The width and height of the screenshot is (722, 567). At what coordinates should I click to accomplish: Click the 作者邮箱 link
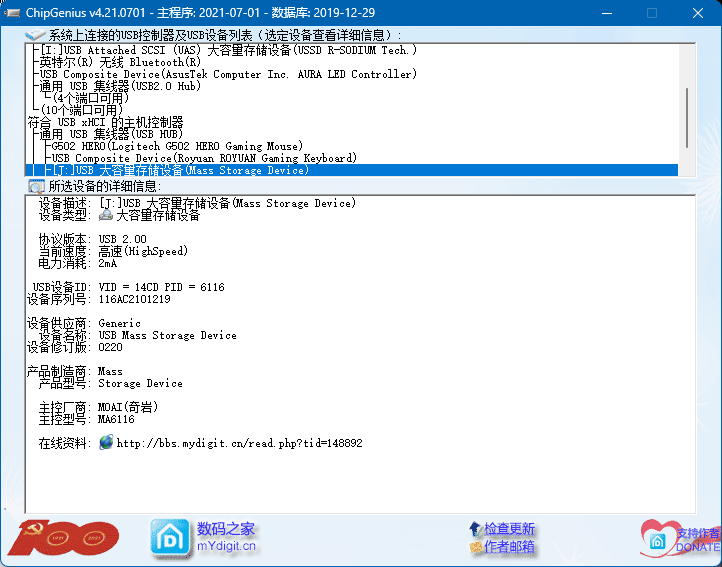pyautogui.click(x=509, y=547)
